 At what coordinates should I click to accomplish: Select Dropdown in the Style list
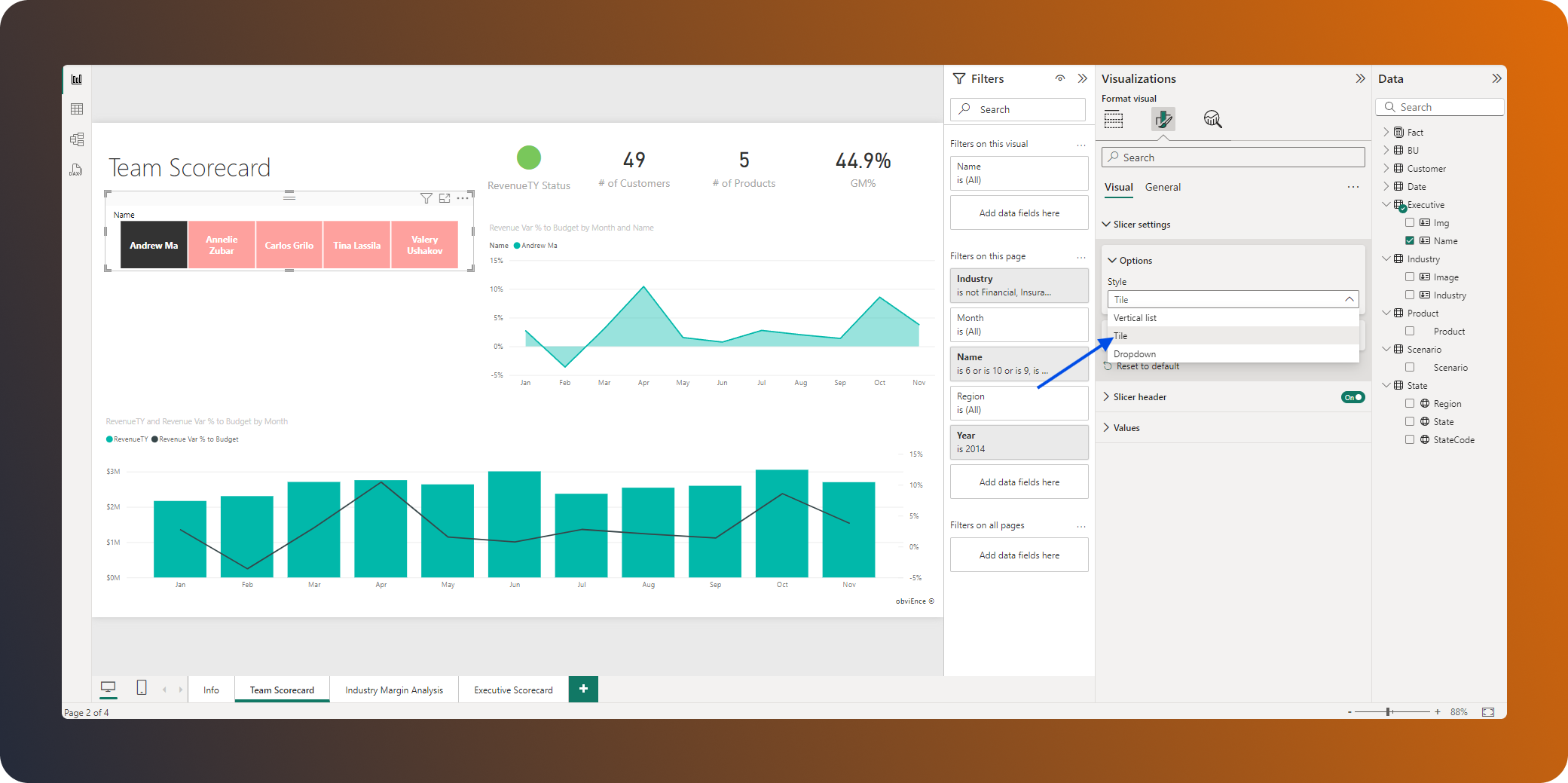point(1135,353)
